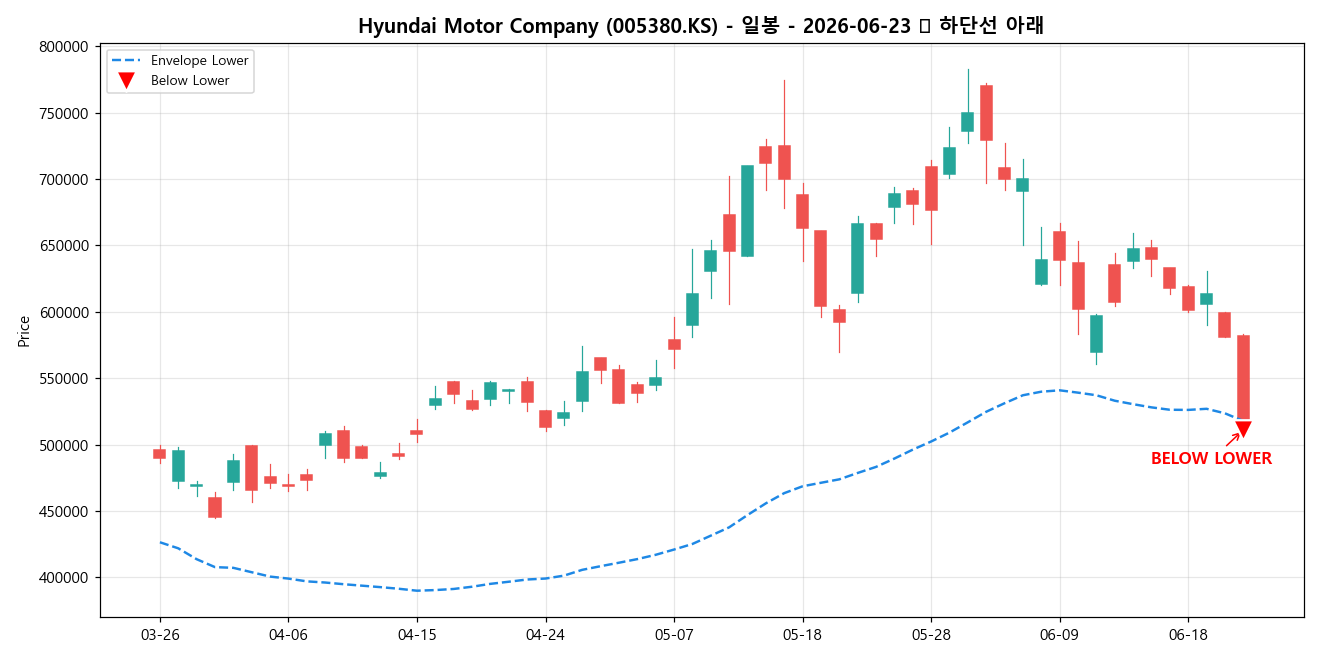Click the red 'BELOW LOWER' annotation text
1320x660 pixels.
coord(1211,459)
